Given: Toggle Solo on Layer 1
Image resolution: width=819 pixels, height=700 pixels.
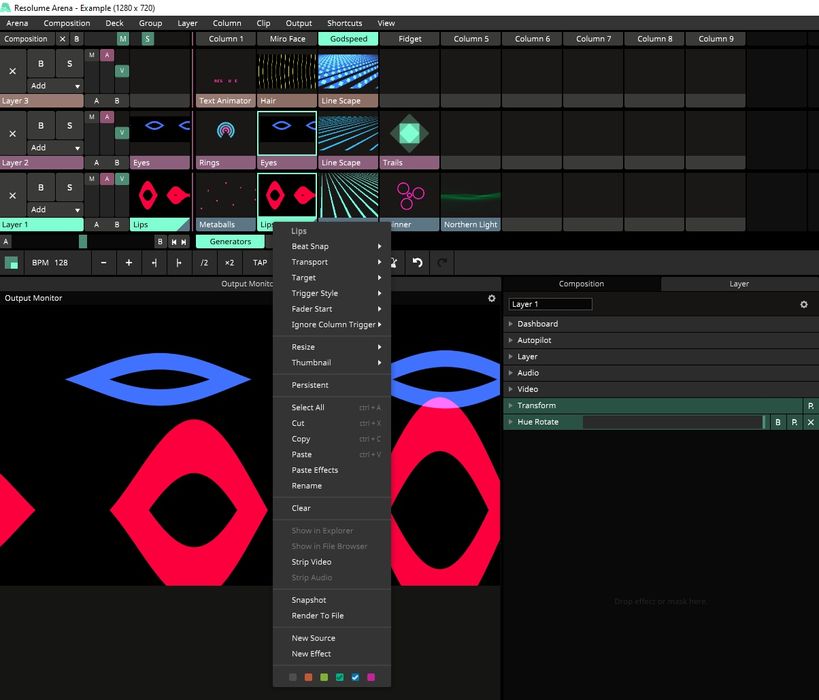Looking at the screenshot, I should pyautogui.click(x=69, y=187).
